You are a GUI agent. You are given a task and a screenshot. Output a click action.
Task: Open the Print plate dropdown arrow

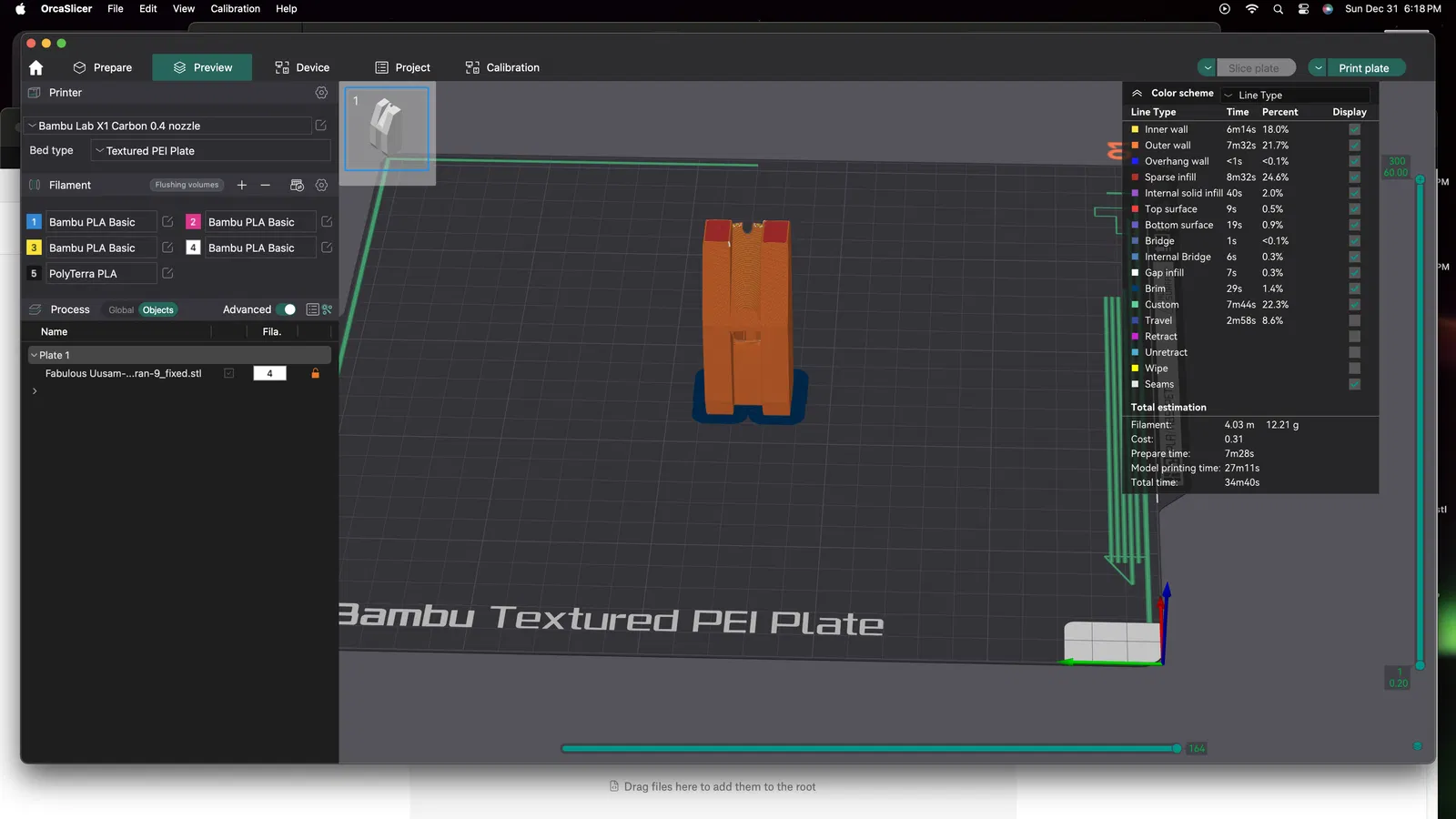click(1318, 68)
